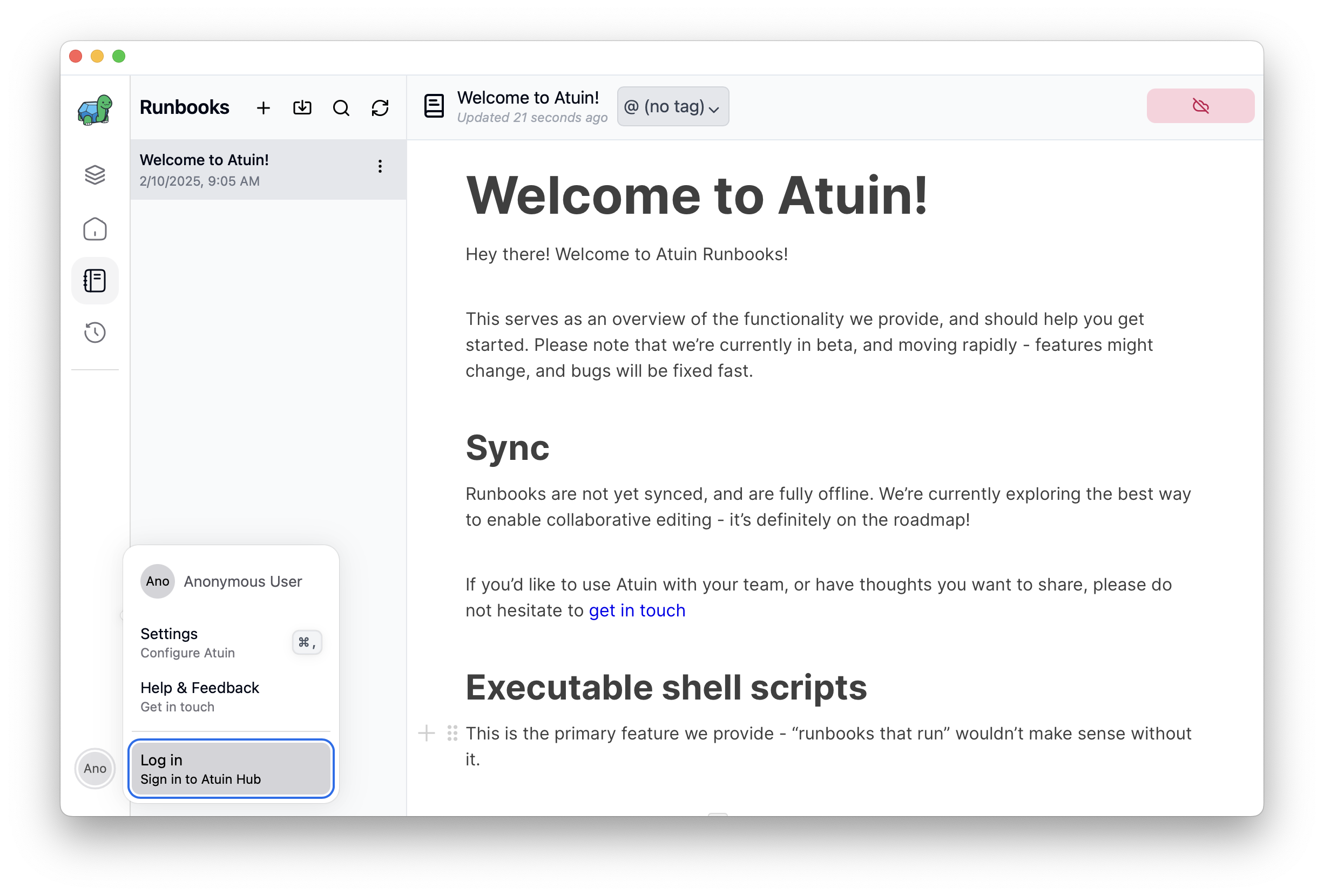Click the paragraph starting 'Runbooks are not yet synced'
1324x896 pixels.
click(x=828, y=506)
